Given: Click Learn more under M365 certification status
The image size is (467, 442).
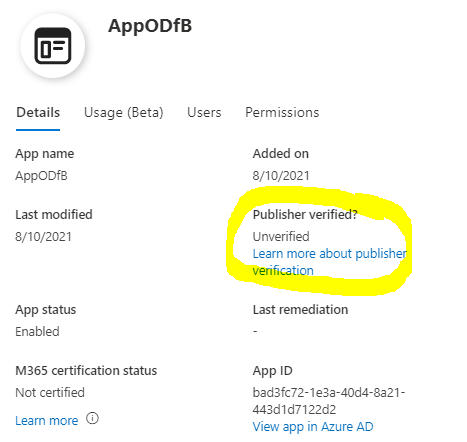Looking at the screenshot, I should [47, 421].
